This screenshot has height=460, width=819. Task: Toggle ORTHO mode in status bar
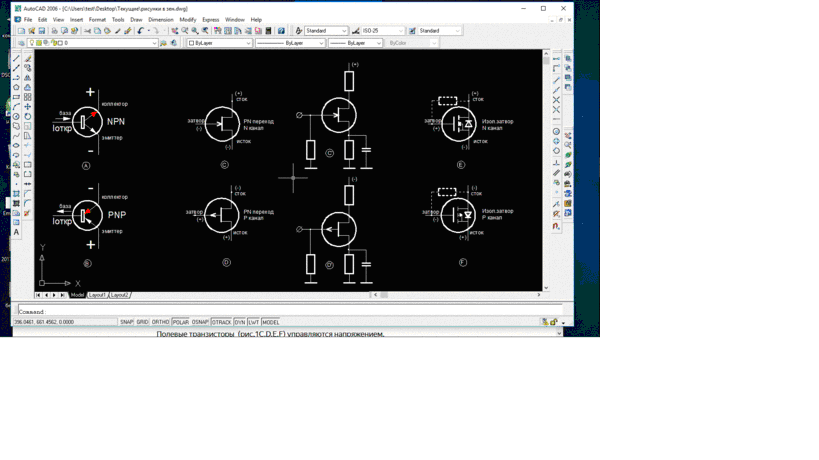[x=160, y=322]
